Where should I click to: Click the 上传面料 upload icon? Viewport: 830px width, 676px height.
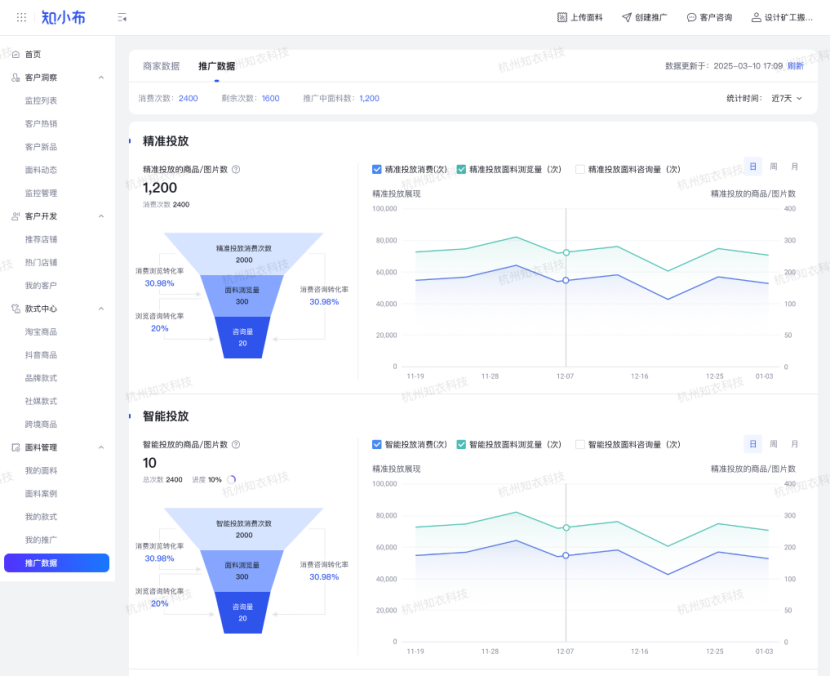(x=562, y=17)
